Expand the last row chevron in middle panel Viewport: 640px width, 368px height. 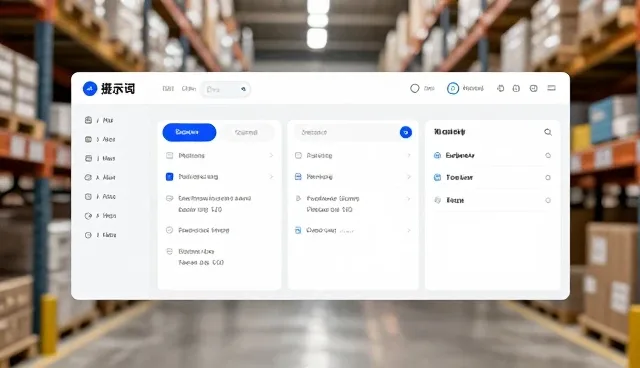point(409,231)
